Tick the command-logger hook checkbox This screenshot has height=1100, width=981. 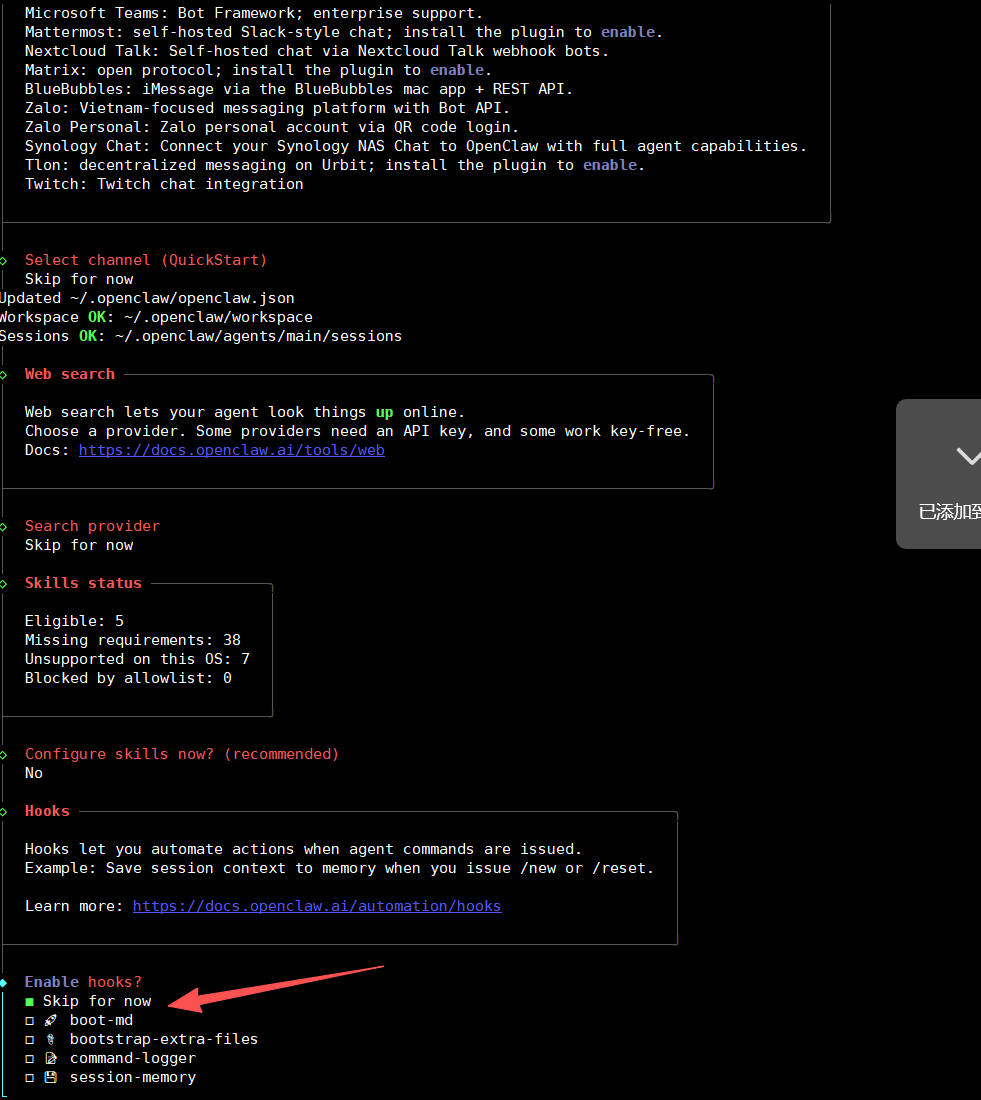(29, 1059)
